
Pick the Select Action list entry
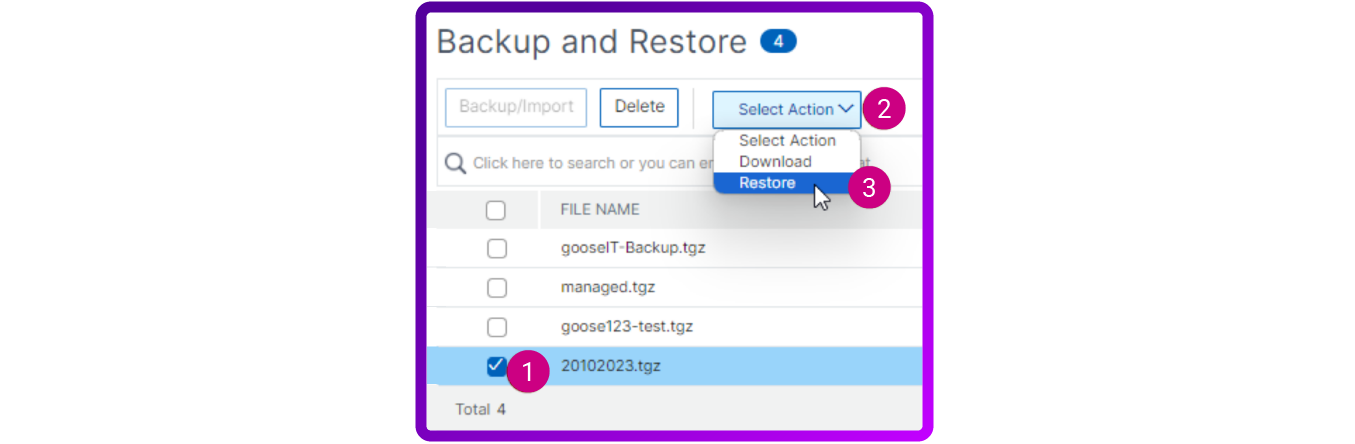point(786,141)
